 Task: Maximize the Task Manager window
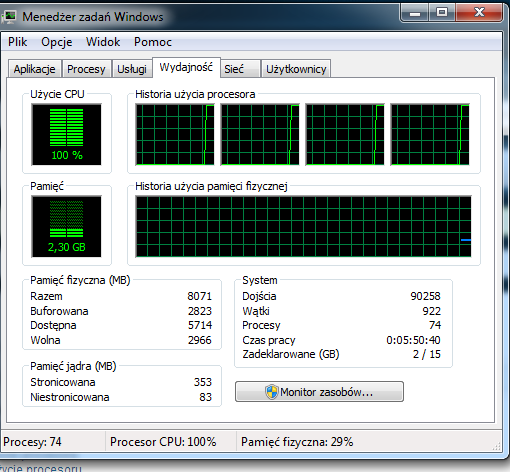pyautogui.click(x=442, y=13)
